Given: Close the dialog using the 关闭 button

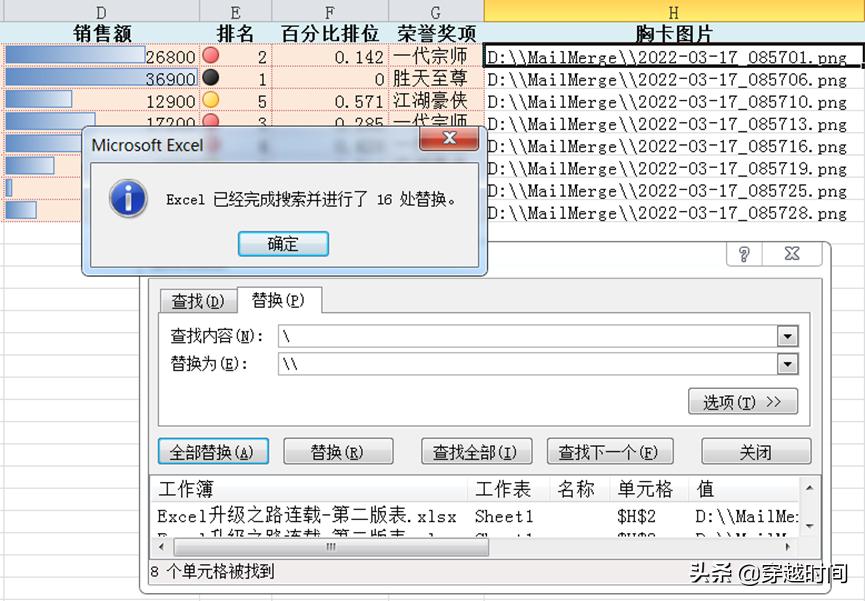Looking at the screenshot, I should [755, 451].
